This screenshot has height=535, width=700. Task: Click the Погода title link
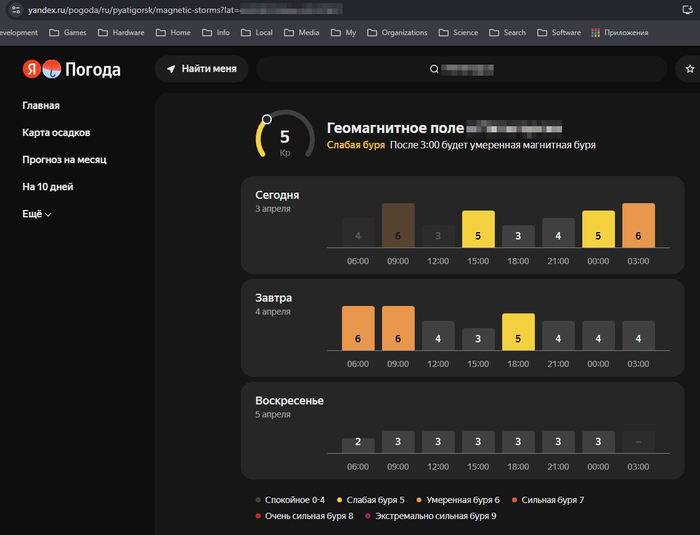tap(93, 70)
